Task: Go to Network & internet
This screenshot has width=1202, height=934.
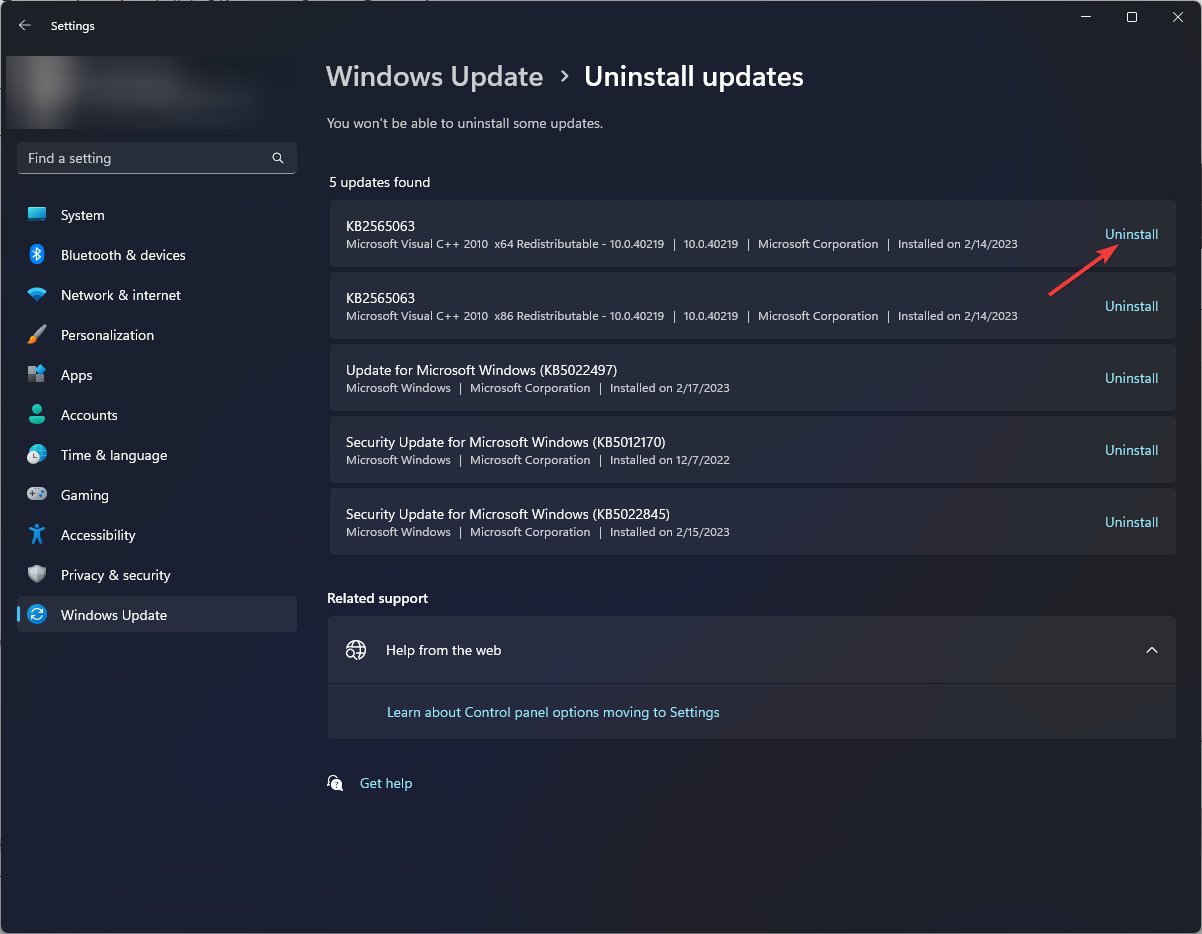Action: pyautogui.click(x=157, y=295)
